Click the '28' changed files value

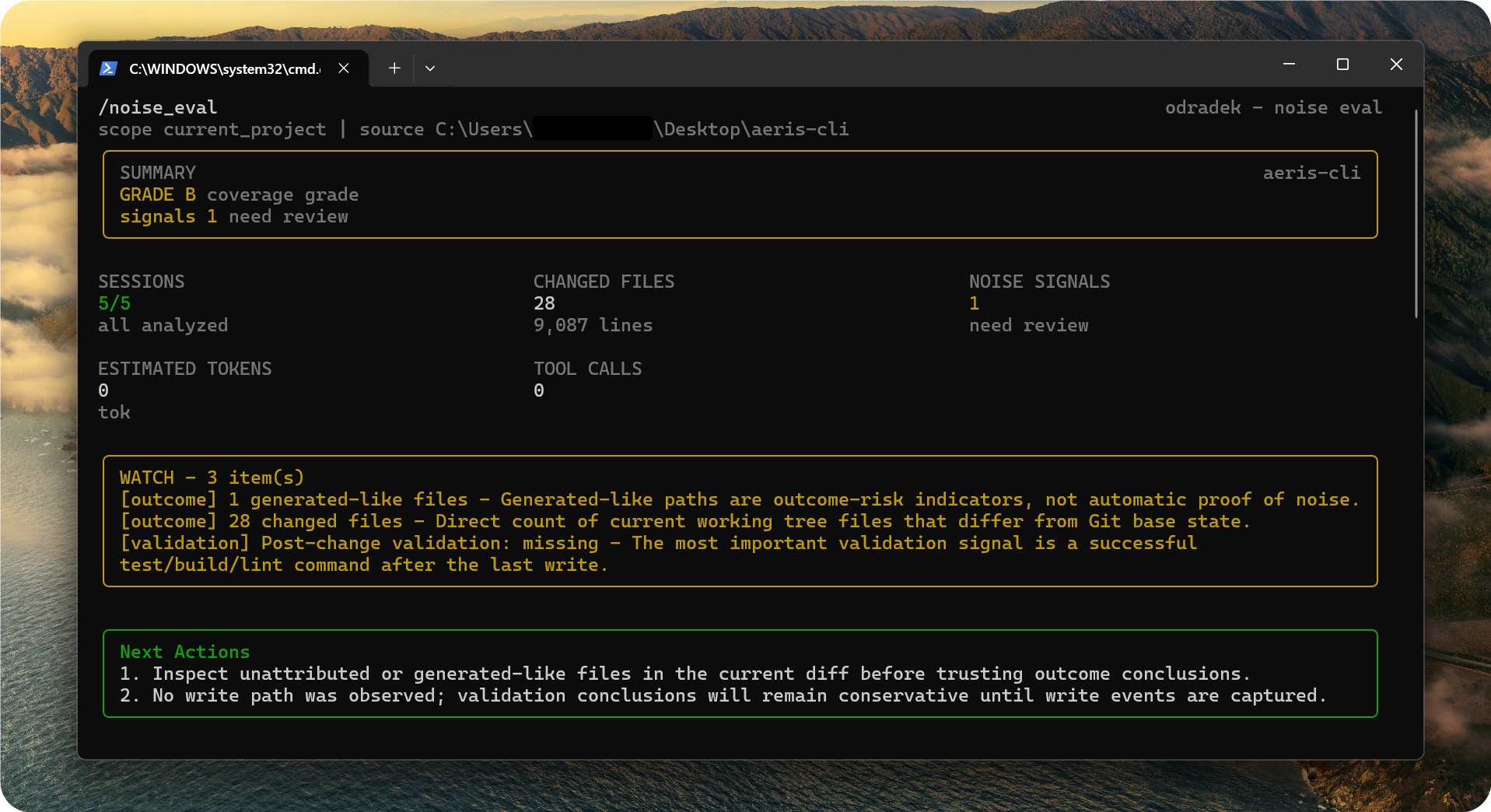pos(544,303)
